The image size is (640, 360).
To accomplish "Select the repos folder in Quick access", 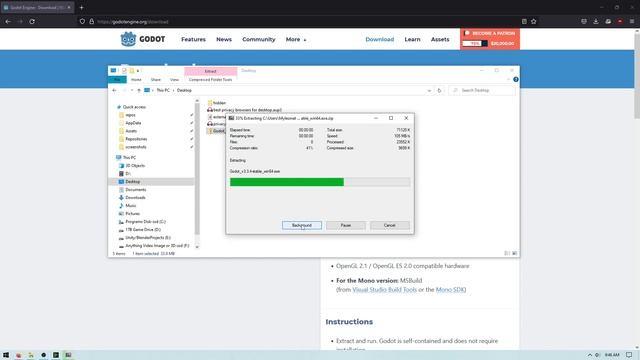I will (x=130, y=115).
